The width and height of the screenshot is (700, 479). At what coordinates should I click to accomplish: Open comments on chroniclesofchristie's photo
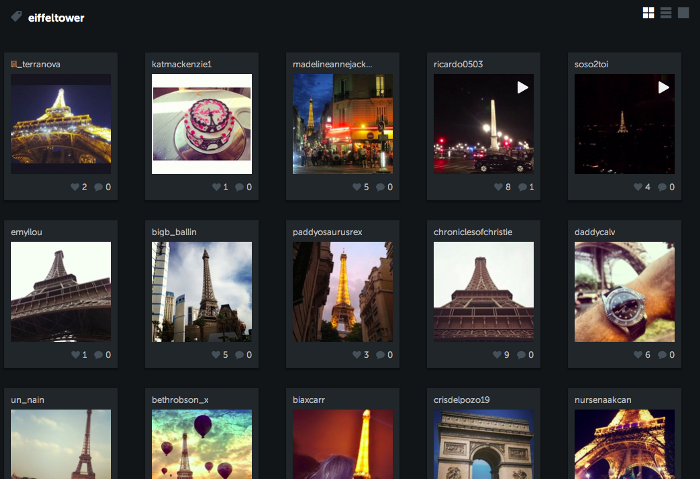click(x=521, y=355)
